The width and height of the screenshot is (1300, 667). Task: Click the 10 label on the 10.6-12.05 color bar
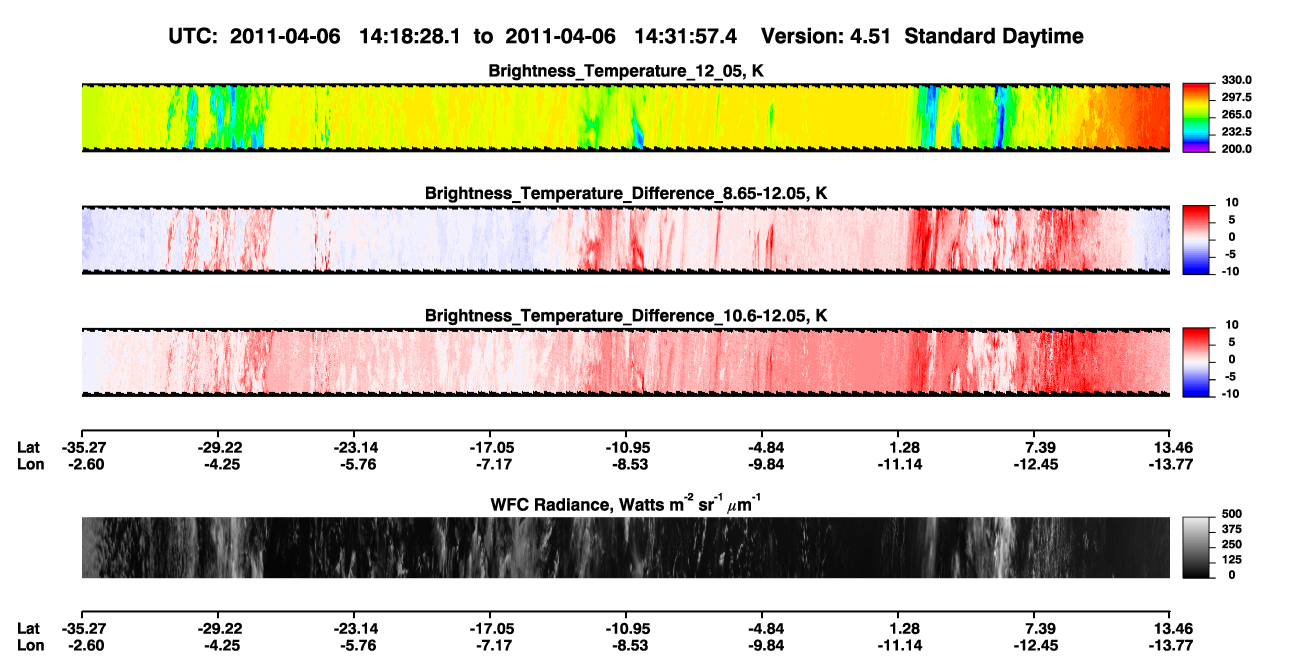pyautogui.click(x=1231, y=326)
